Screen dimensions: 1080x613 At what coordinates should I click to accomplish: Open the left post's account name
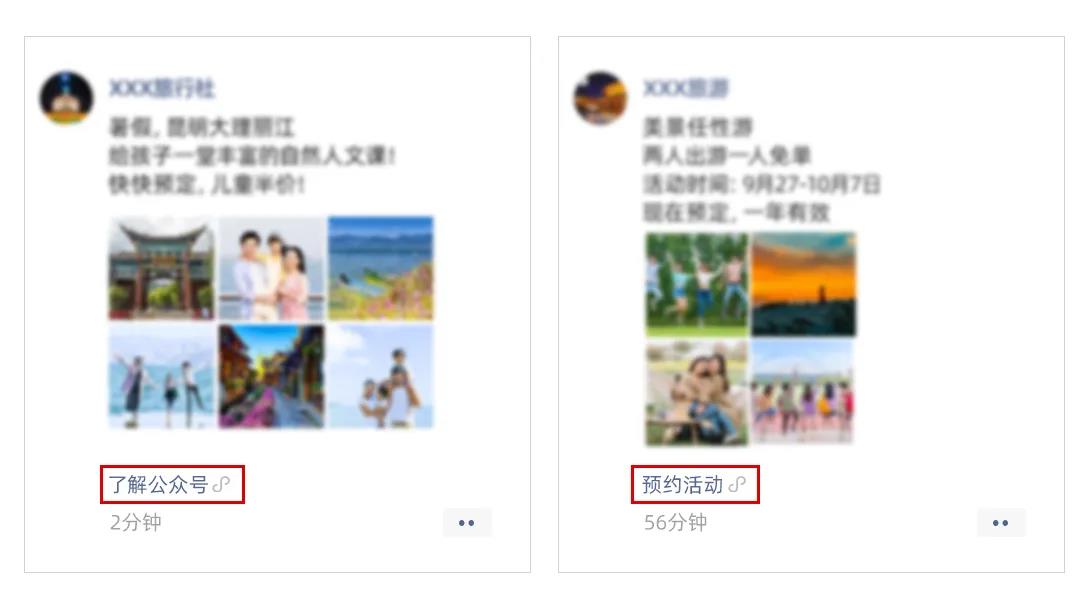click(x=162, y=88)
